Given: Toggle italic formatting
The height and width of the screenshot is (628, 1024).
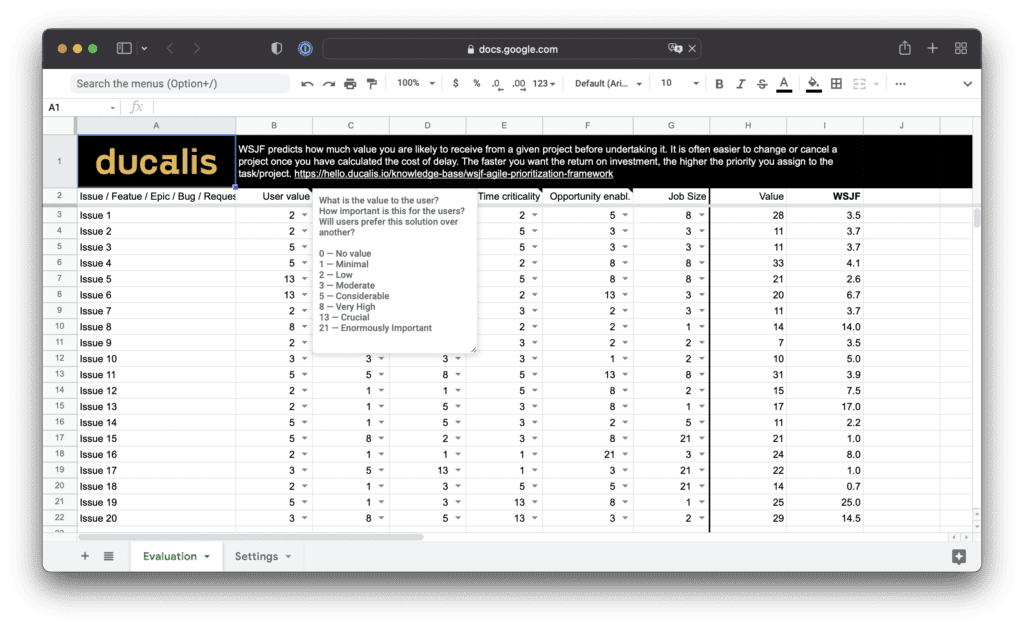Looking at the screenshot, I should point(742,83).
